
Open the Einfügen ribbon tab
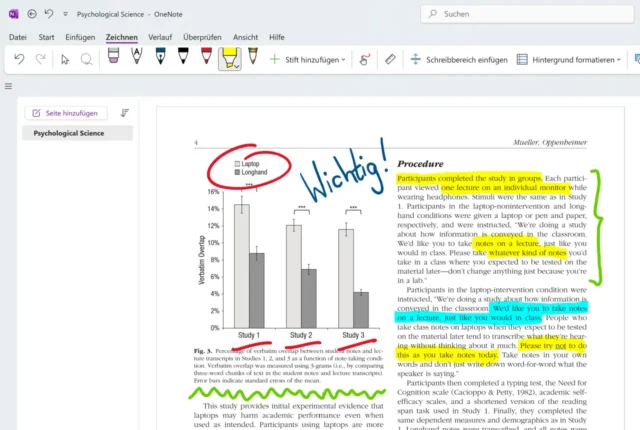pyautogui.click(x=79, y=37)
